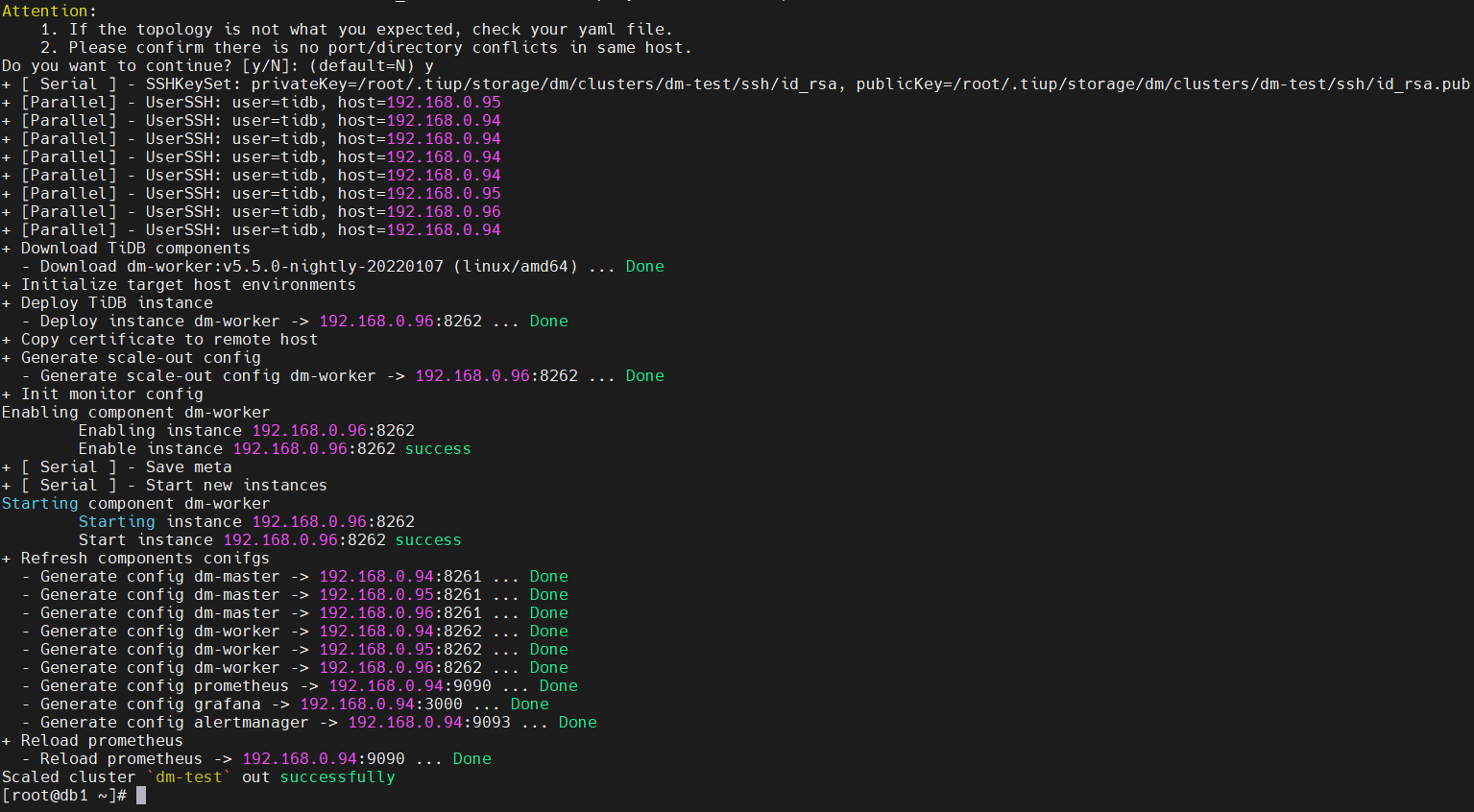The height and width of the screenshot is (812, 1474).
Task: Click the "Download TiDB components" step line
Action: [x=126, y=249]
